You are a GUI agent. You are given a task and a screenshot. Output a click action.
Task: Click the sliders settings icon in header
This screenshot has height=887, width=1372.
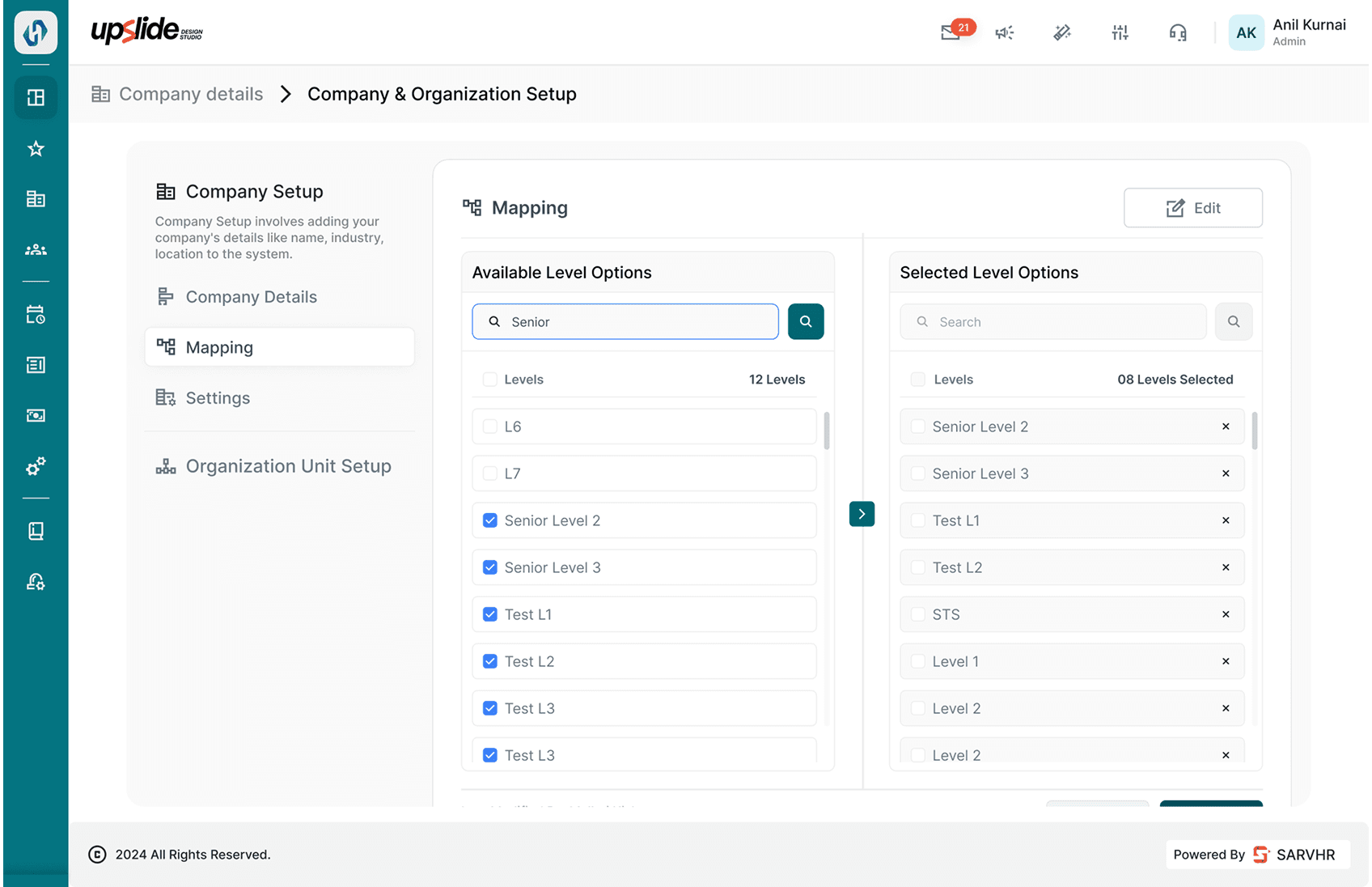(x=1120, y=32)
